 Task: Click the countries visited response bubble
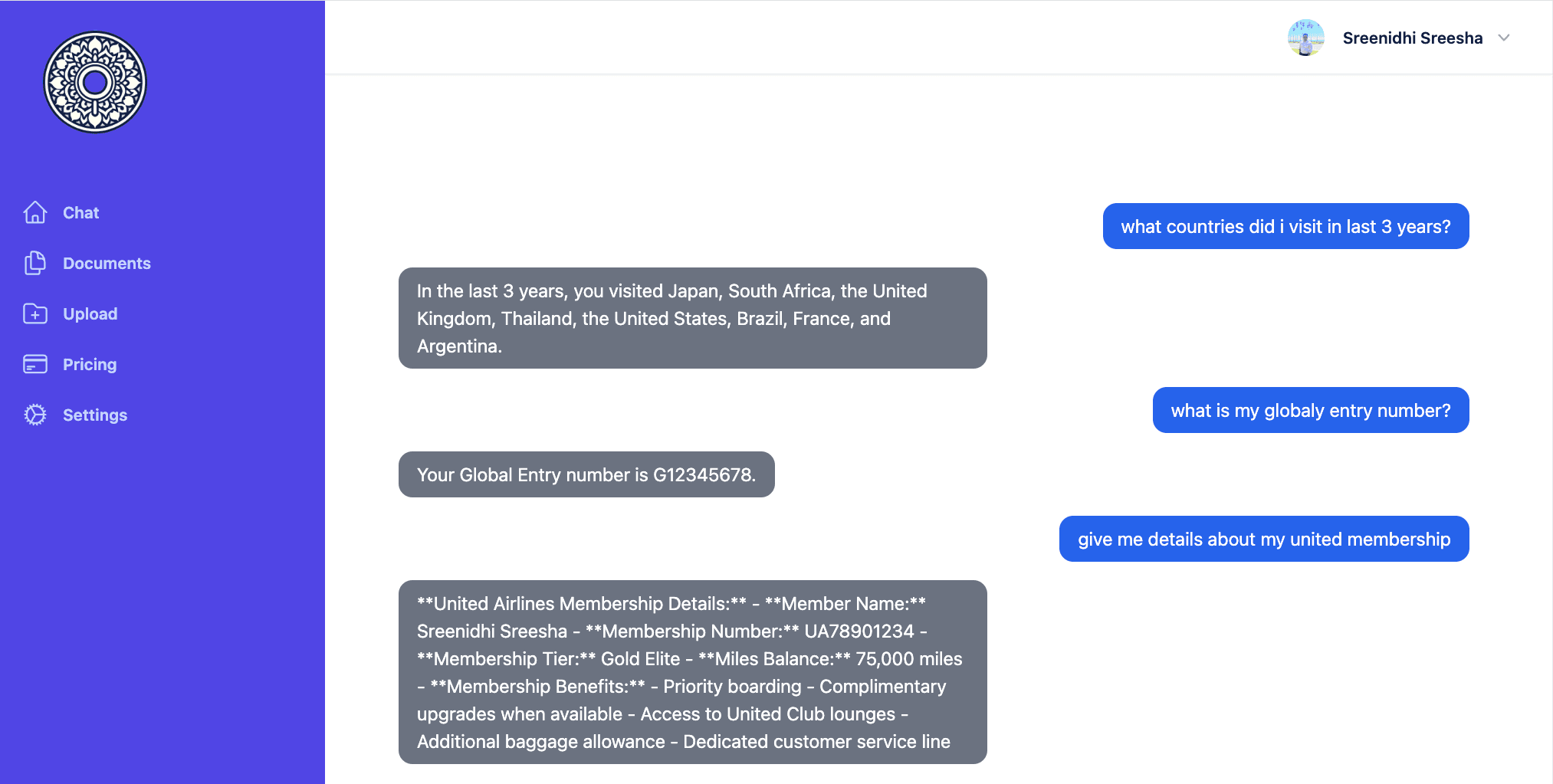tap(692, 318)
